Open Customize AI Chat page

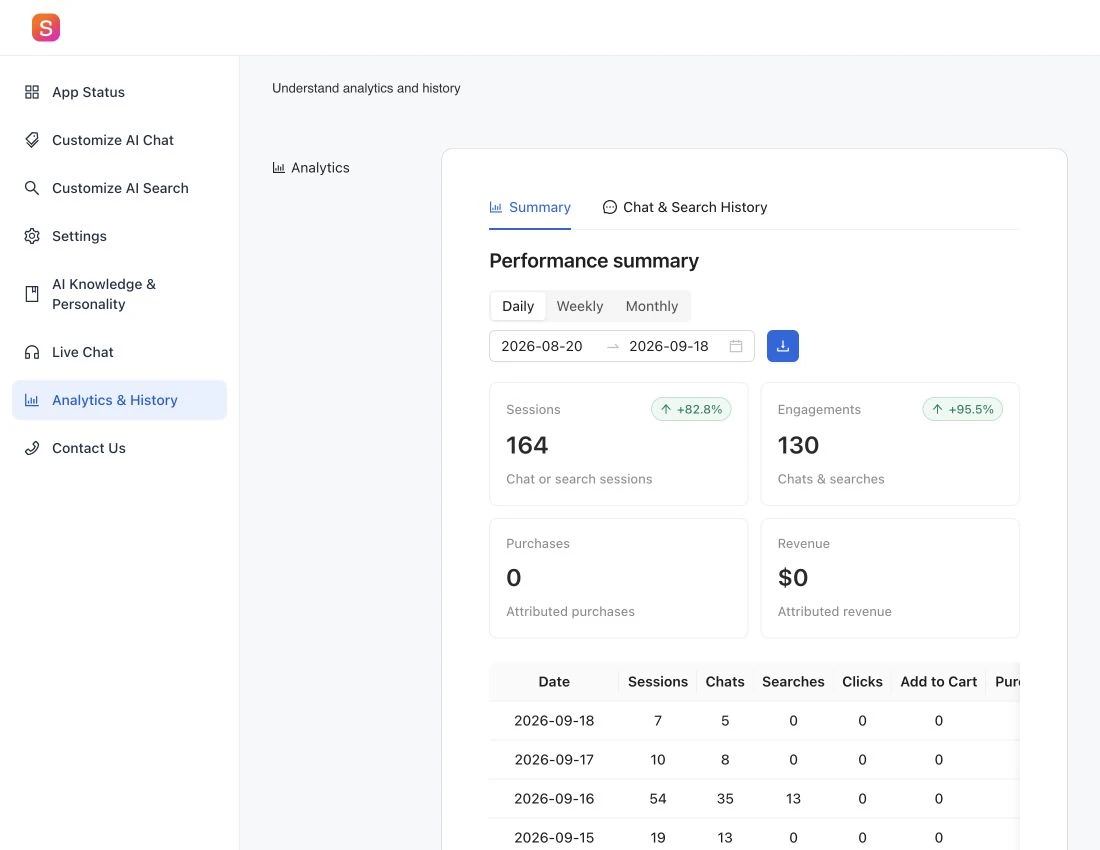coord(119,140)
